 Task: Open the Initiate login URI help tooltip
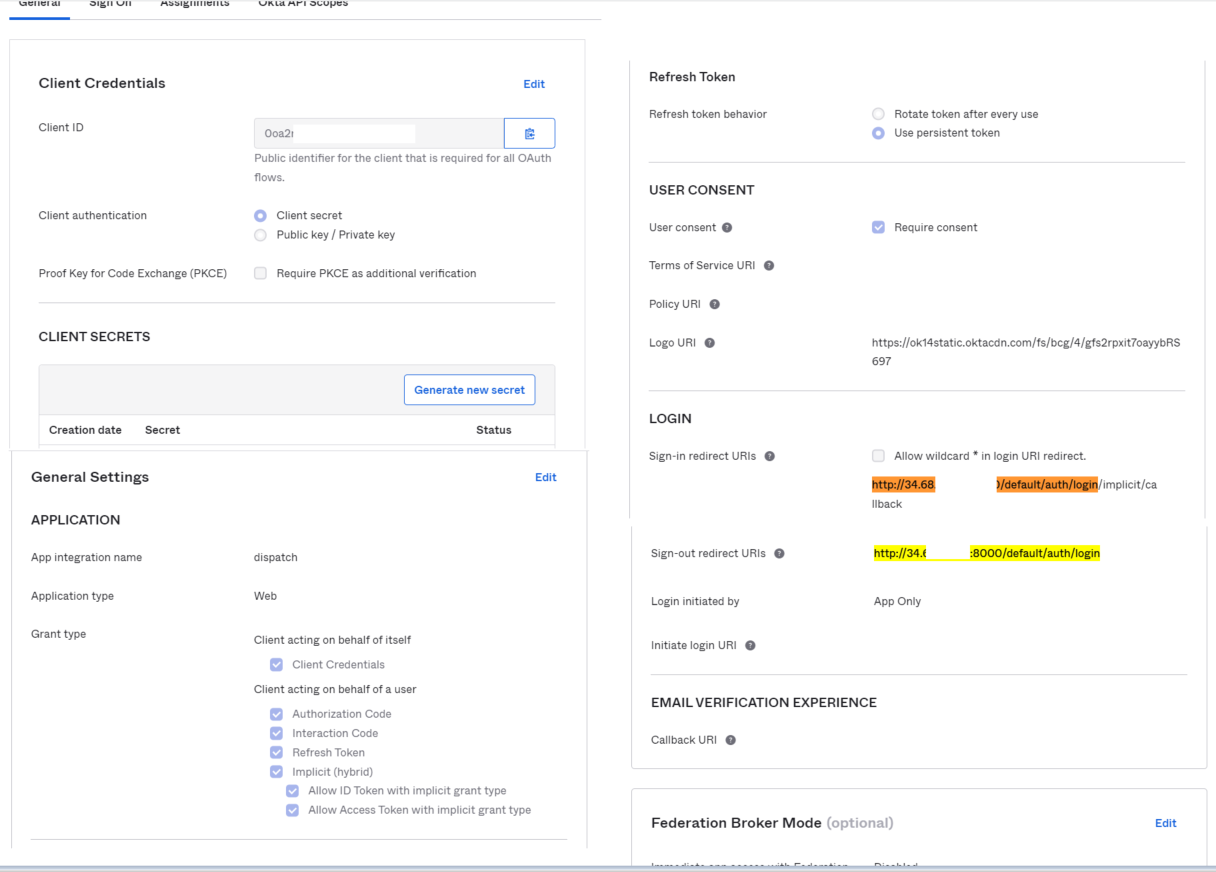[x=751, y=645]
